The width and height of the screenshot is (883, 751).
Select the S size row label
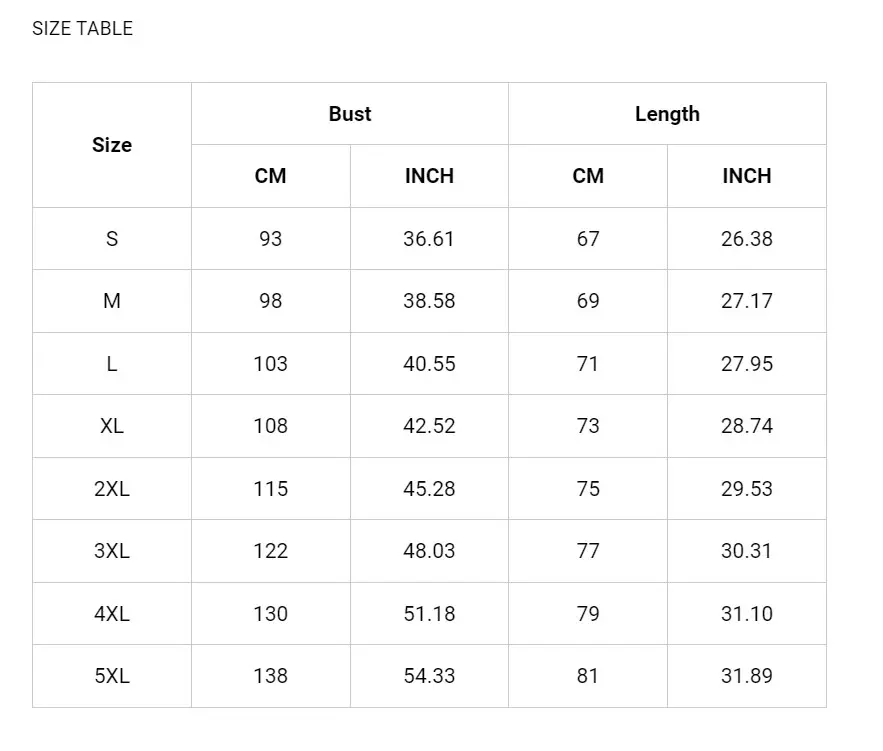pos(112,239)
